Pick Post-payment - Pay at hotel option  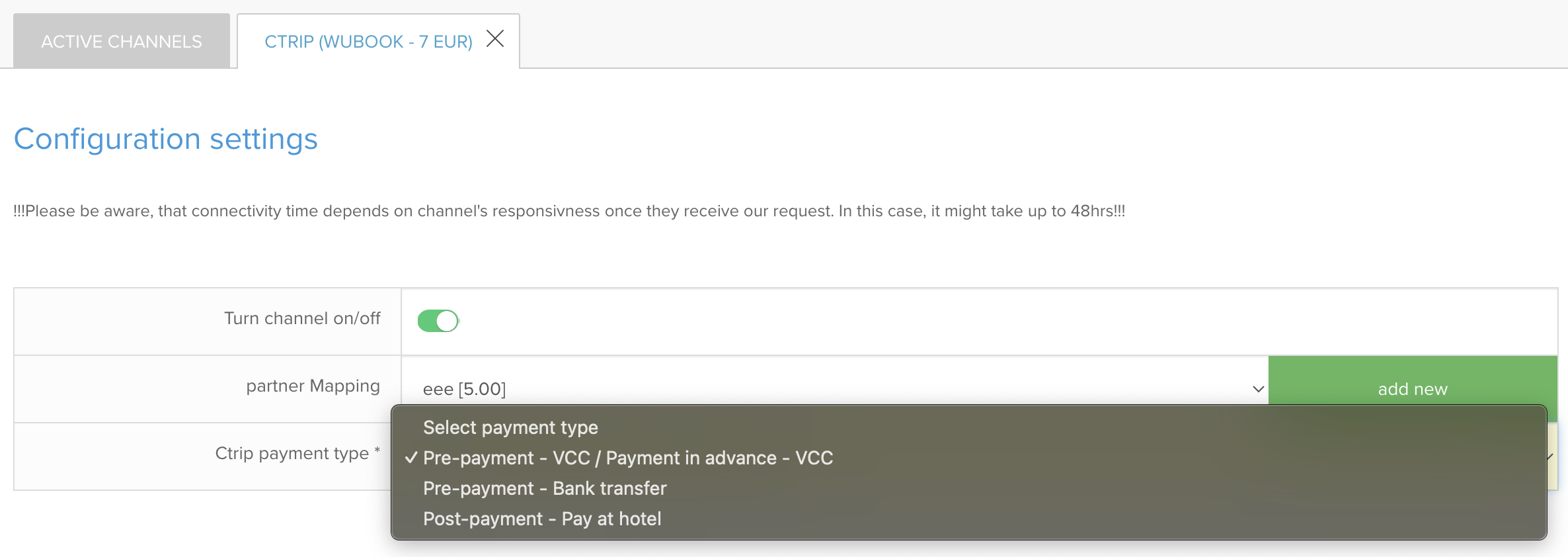click(542, 519)
